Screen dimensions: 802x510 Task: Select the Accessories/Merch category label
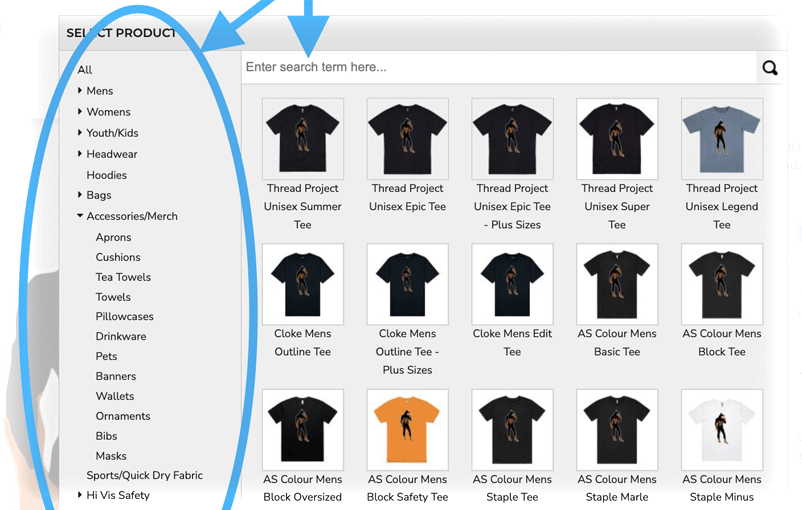click(132, 216)
